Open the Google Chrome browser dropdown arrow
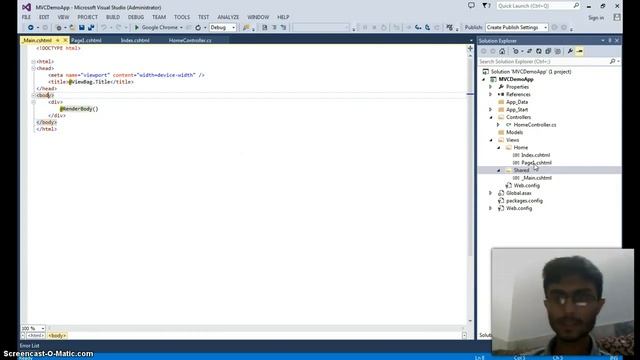 [x=181, y=27]
